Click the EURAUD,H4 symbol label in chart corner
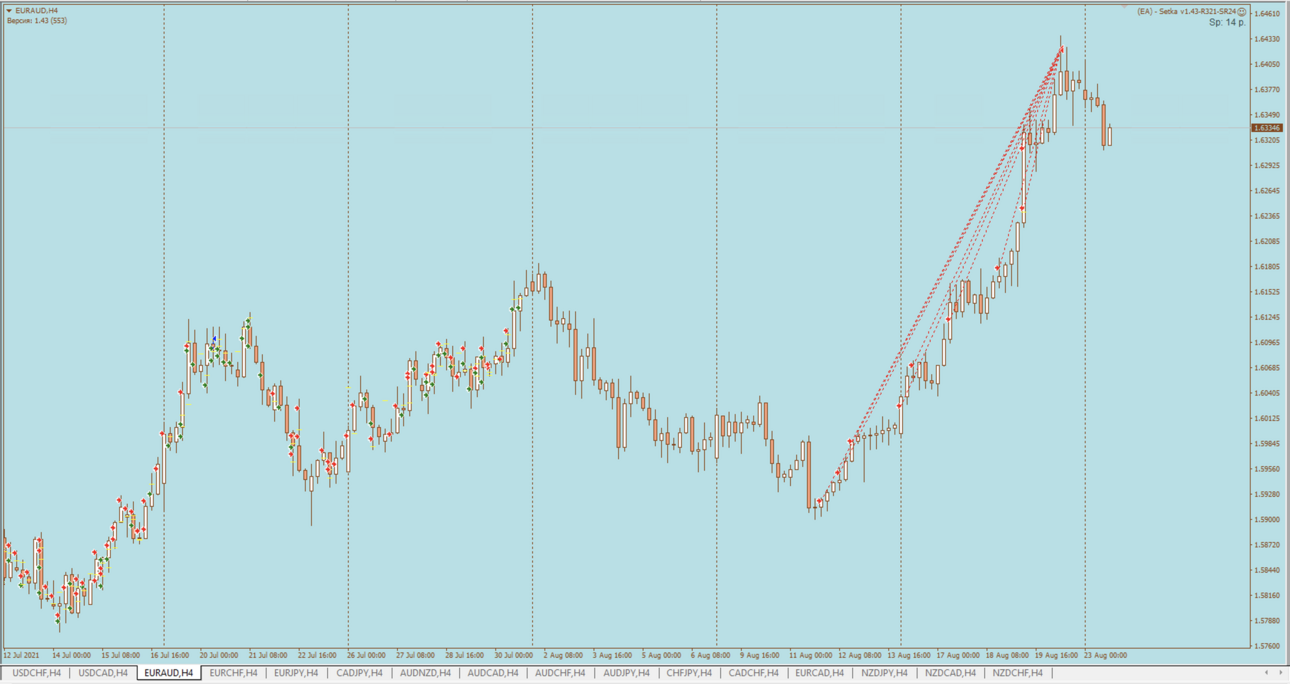 37,11
